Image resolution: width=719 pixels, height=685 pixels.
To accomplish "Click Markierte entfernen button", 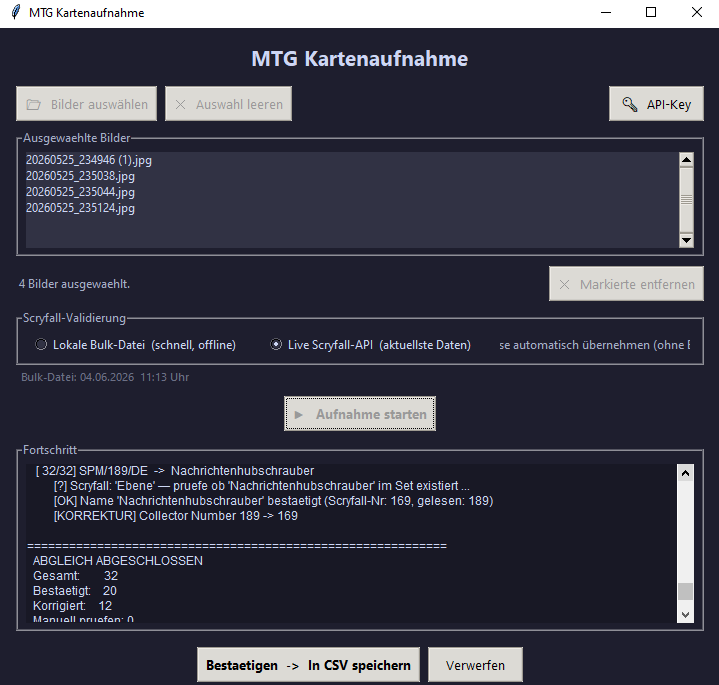I will [x=626, y=284].
